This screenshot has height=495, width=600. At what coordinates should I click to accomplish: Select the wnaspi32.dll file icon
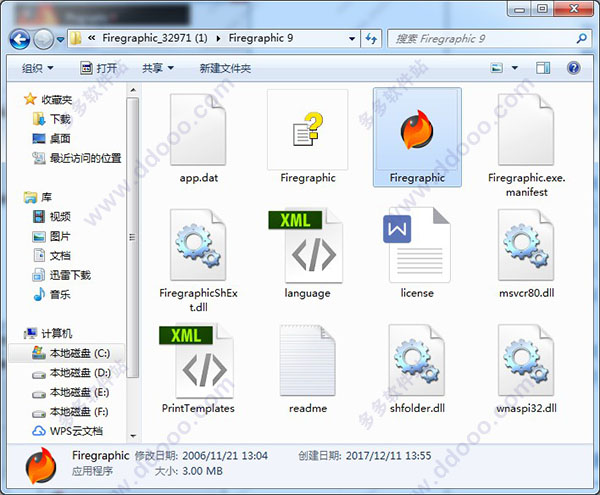coord(526,360)
